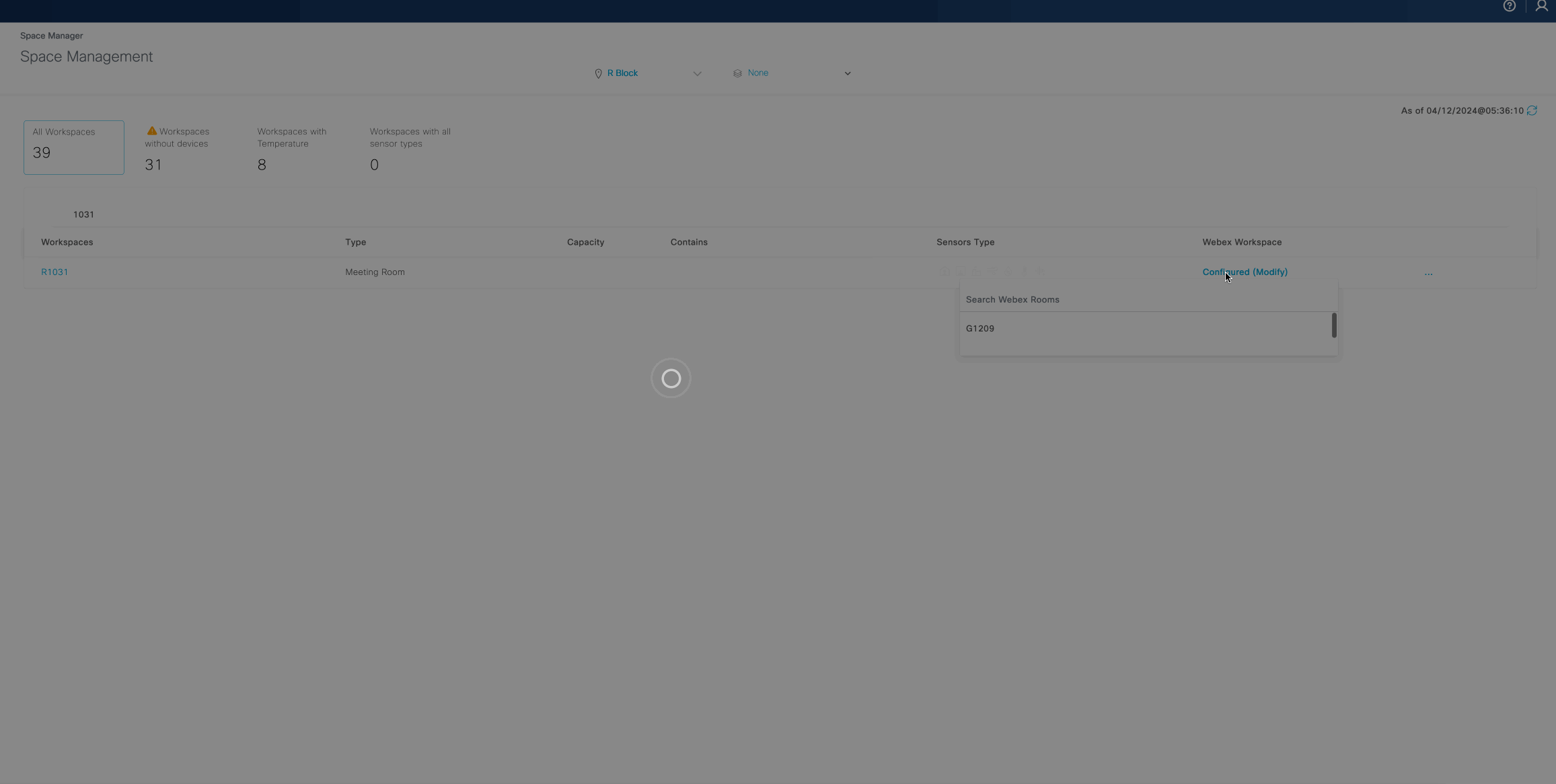Open the three-dots menu for R1031 row
Screen dimensions: 1556x784
pos(1428,272)
